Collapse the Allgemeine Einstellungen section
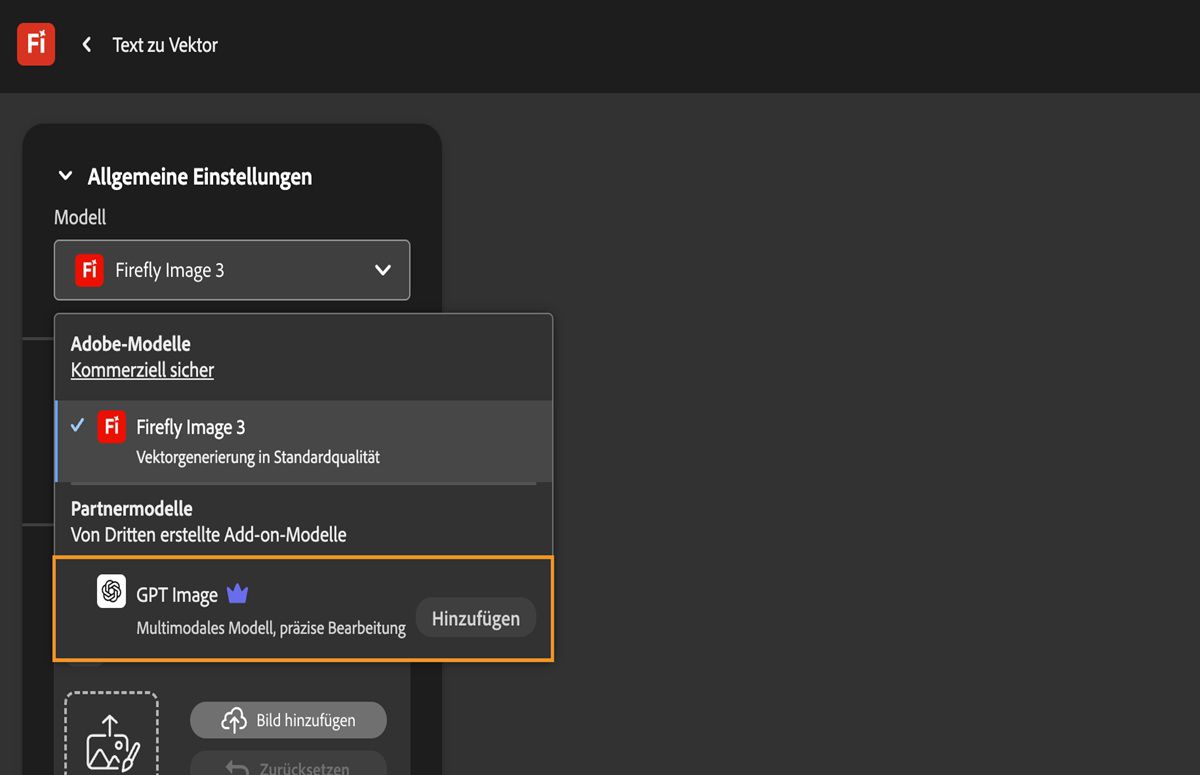Screen dimensions: 1200x775 66,176
